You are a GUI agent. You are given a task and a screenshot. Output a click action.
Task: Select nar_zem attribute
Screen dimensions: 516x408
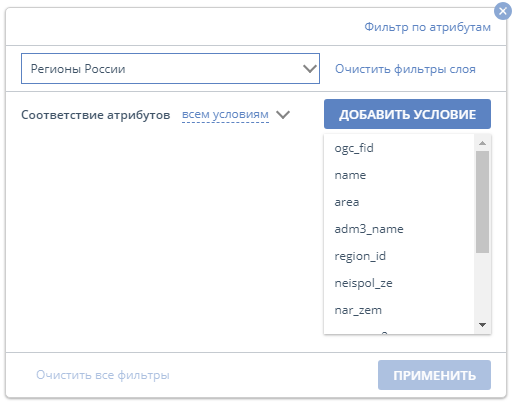click(399, 310)
